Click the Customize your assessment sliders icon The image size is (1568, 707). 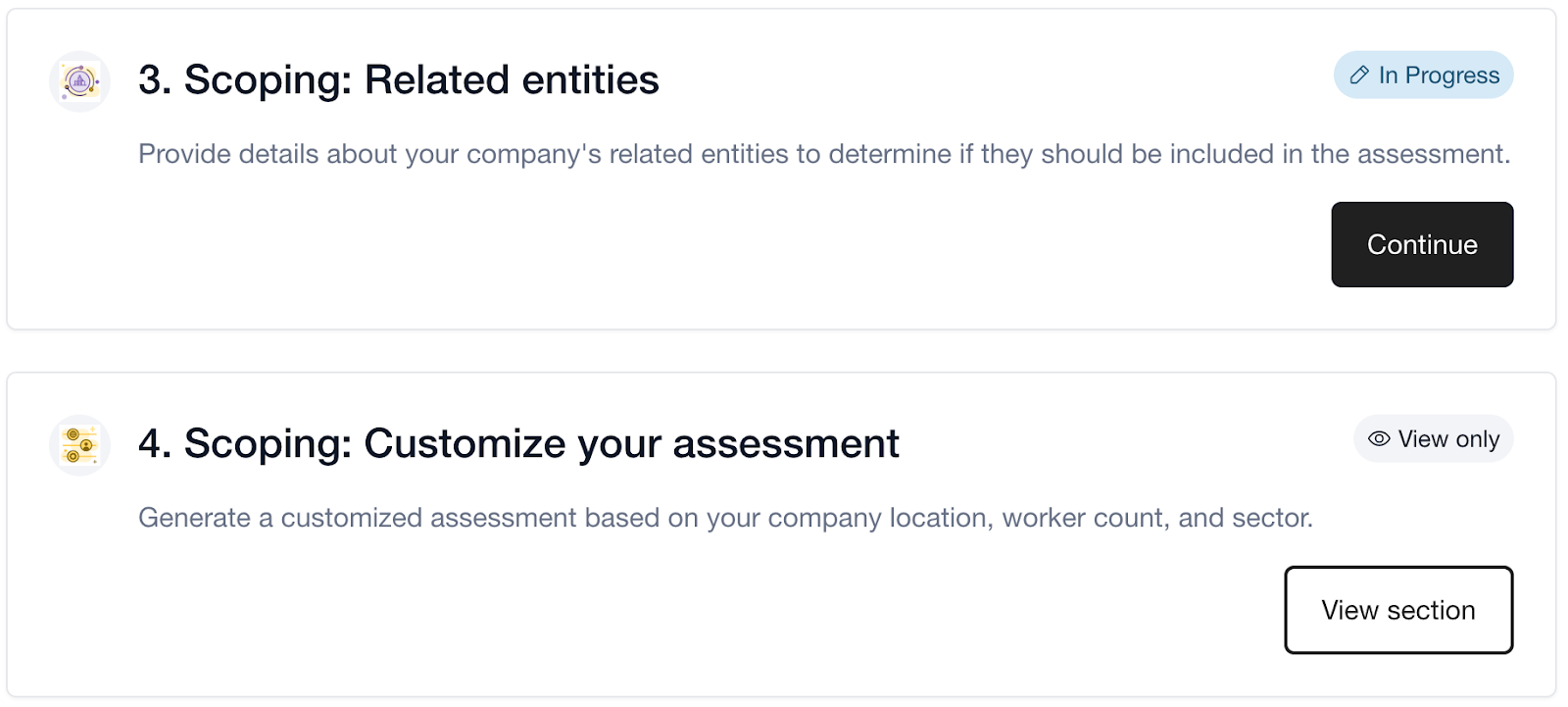79,445
